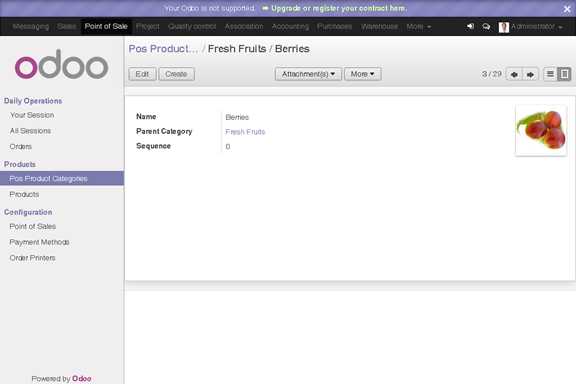Open Order Printers in sidebar
Viewport: 576px width, 384px height.
point(32,258)
